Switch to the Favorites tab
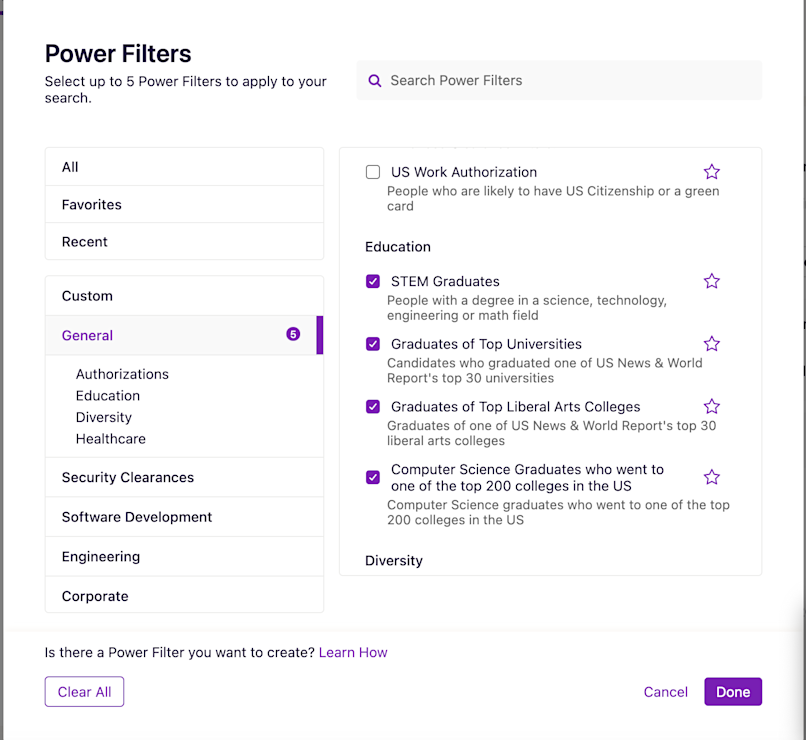Viewport: 806px width, 740px height. tap(92, 205)
